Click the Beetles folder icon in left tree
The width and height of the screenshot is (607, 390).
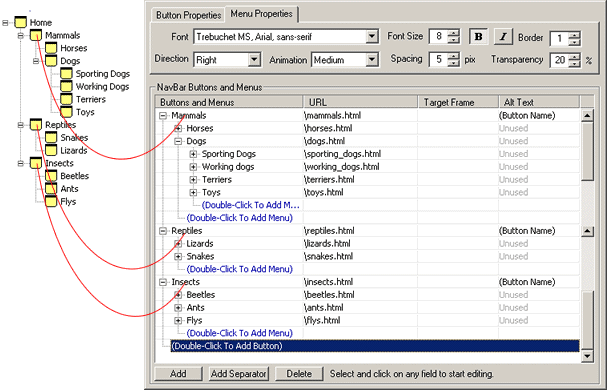pos(51,176)
